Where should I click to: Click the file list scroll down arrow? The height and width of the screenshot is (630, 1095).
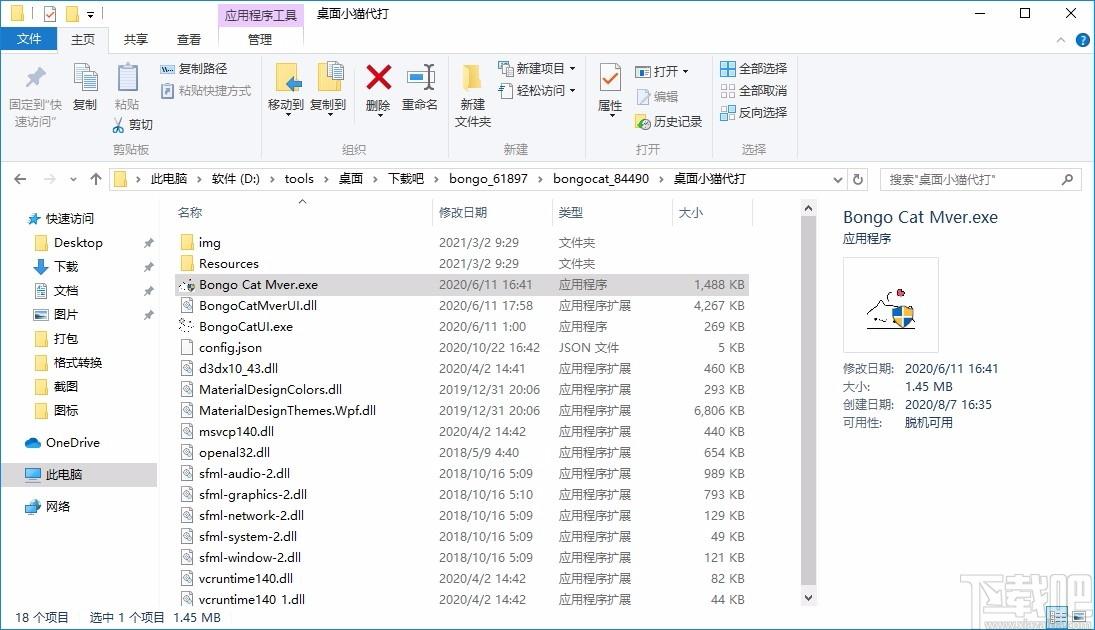point(808,598)
